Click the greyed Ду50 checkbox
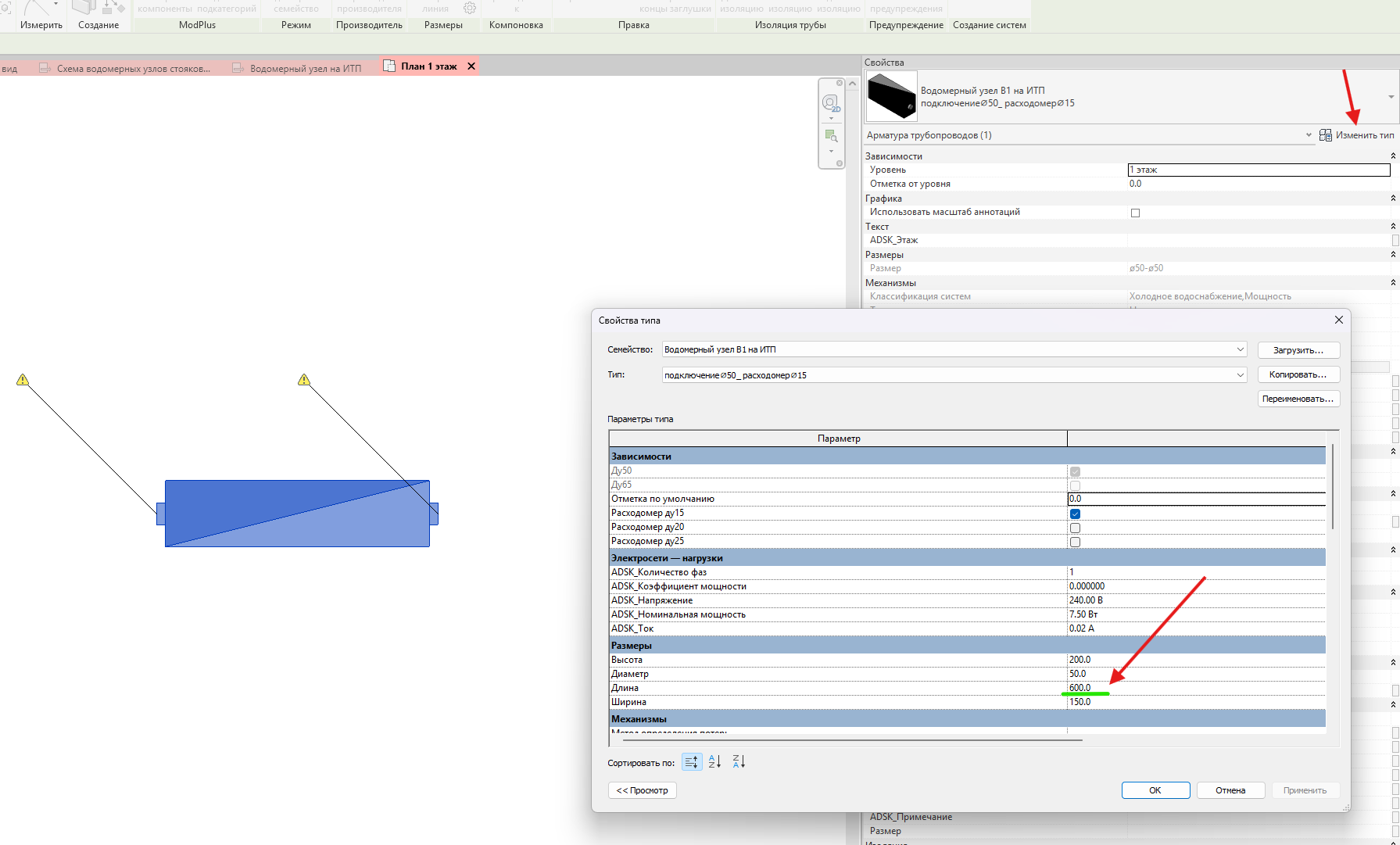The image size is (1400, 845). [1075, 471]
